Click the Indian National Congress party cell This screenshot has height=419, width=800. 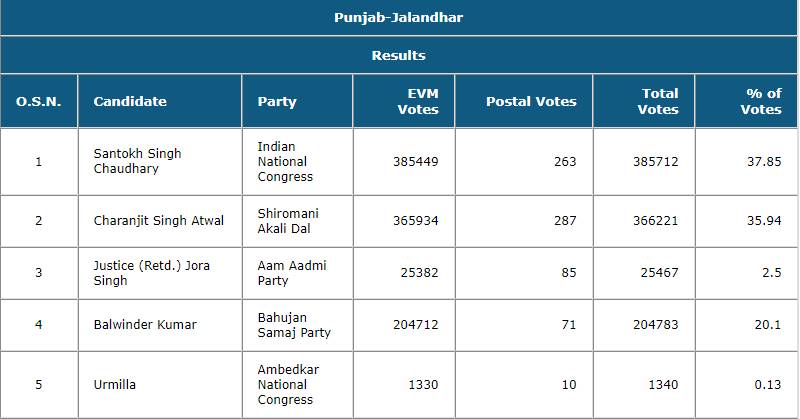point(285,161)
